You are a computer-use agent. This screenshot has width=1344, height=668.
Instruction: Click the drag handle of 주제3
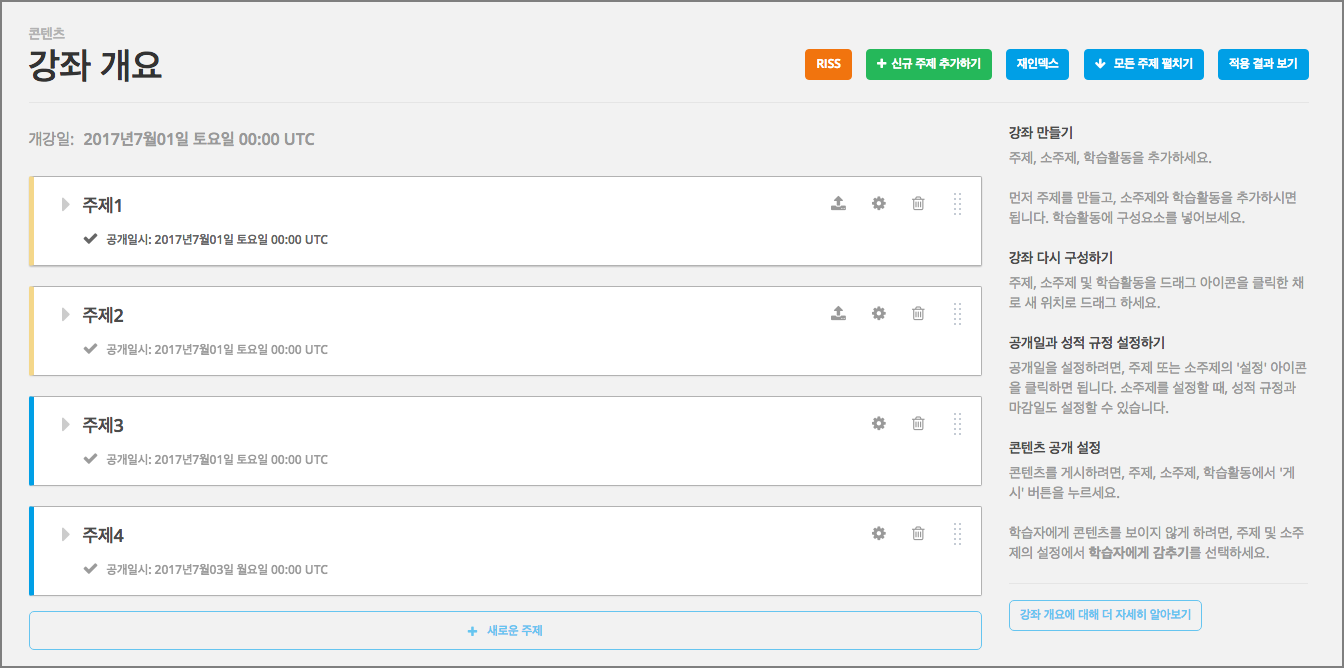957,424
